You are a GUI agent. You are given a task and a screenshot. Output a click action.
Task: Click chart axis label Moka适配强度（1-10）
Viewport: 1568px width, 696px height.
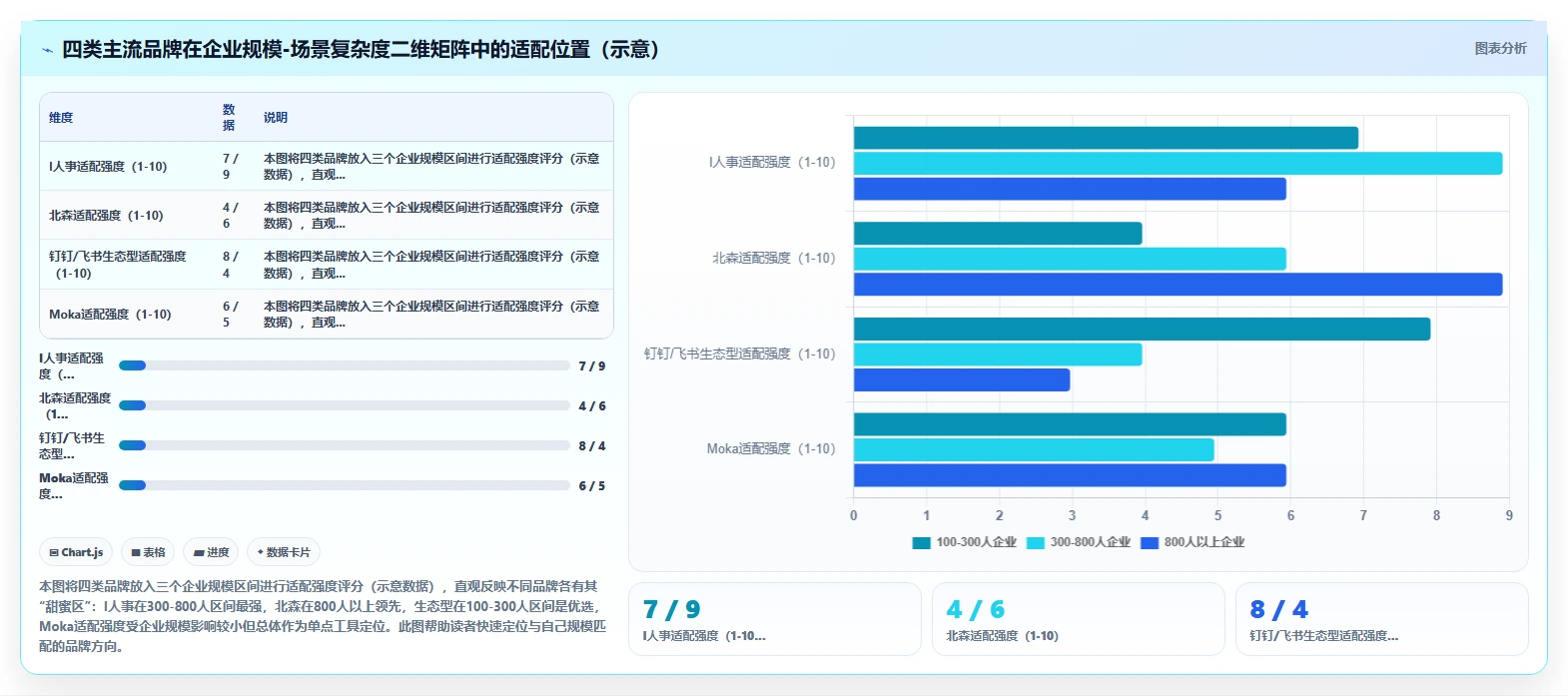771,448
